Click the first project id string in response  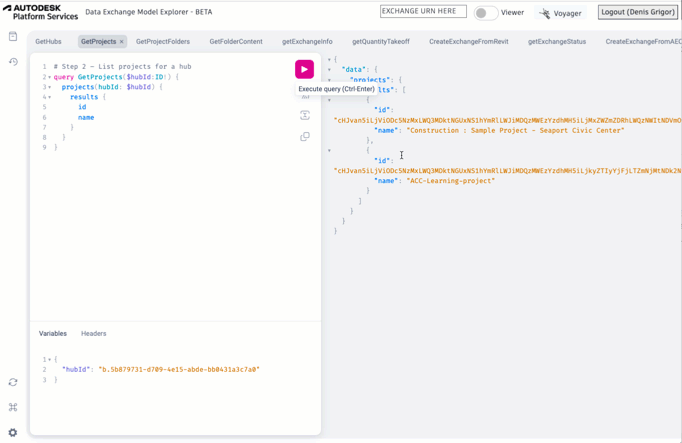click(508, 120)
